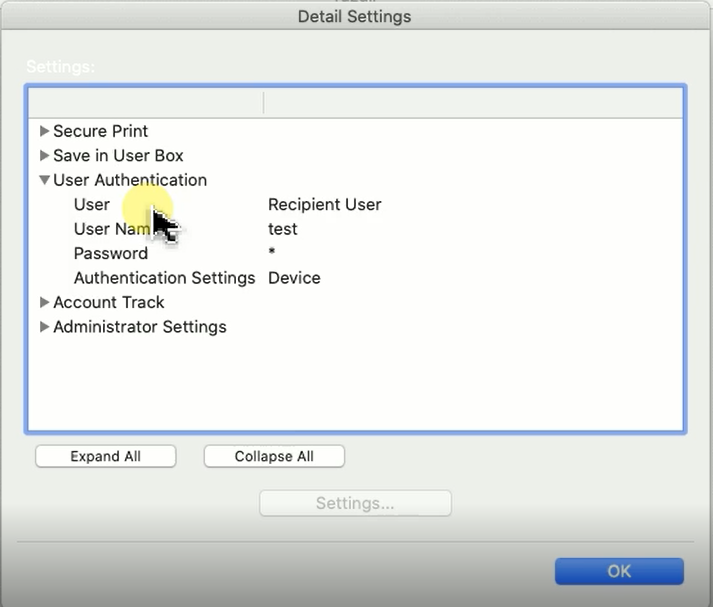
Task: Select the User Authentication label
Action: pos(130,180)
